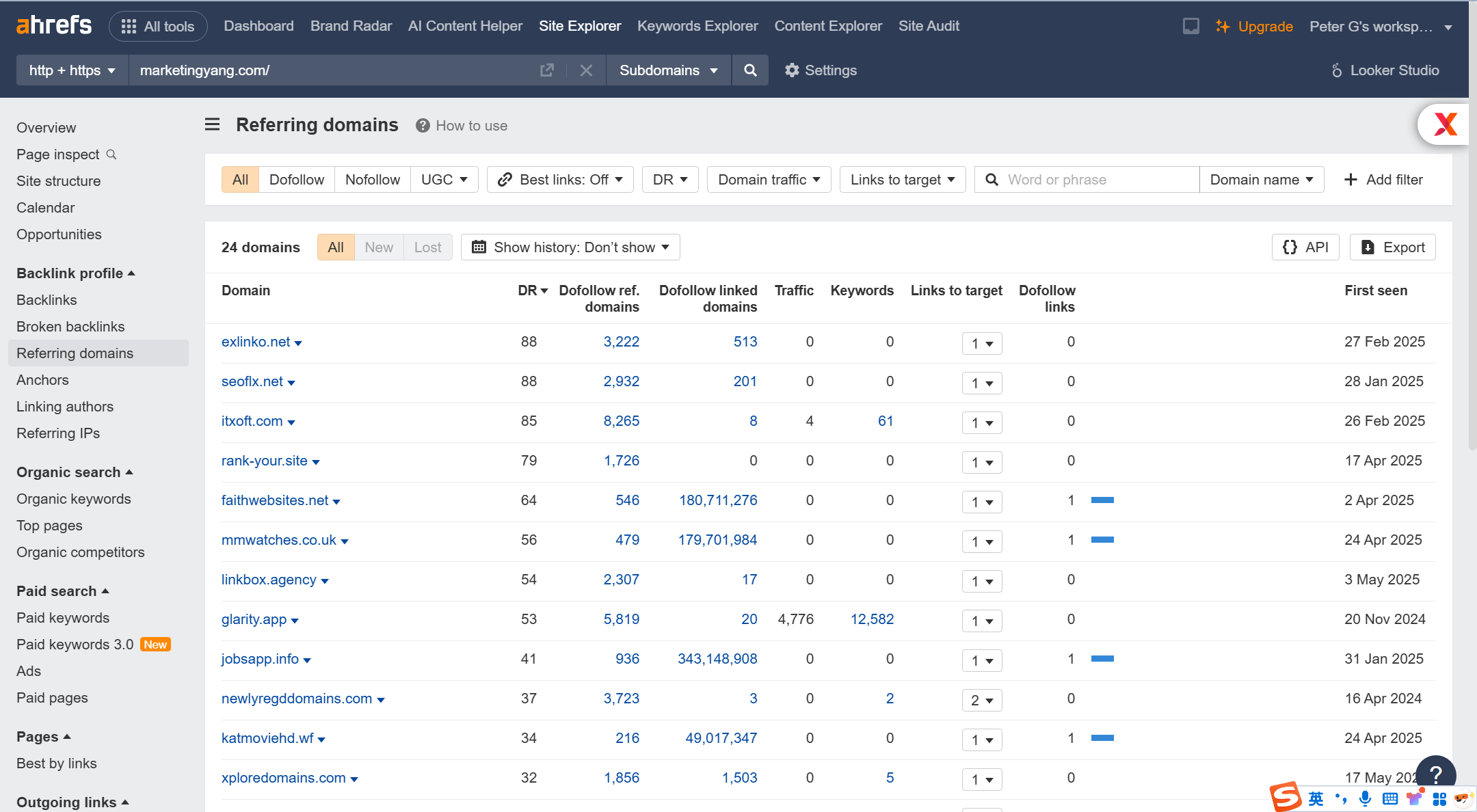
Task: Expand Links to target for newlyregddomains.com
Action: tap(982, 700)
